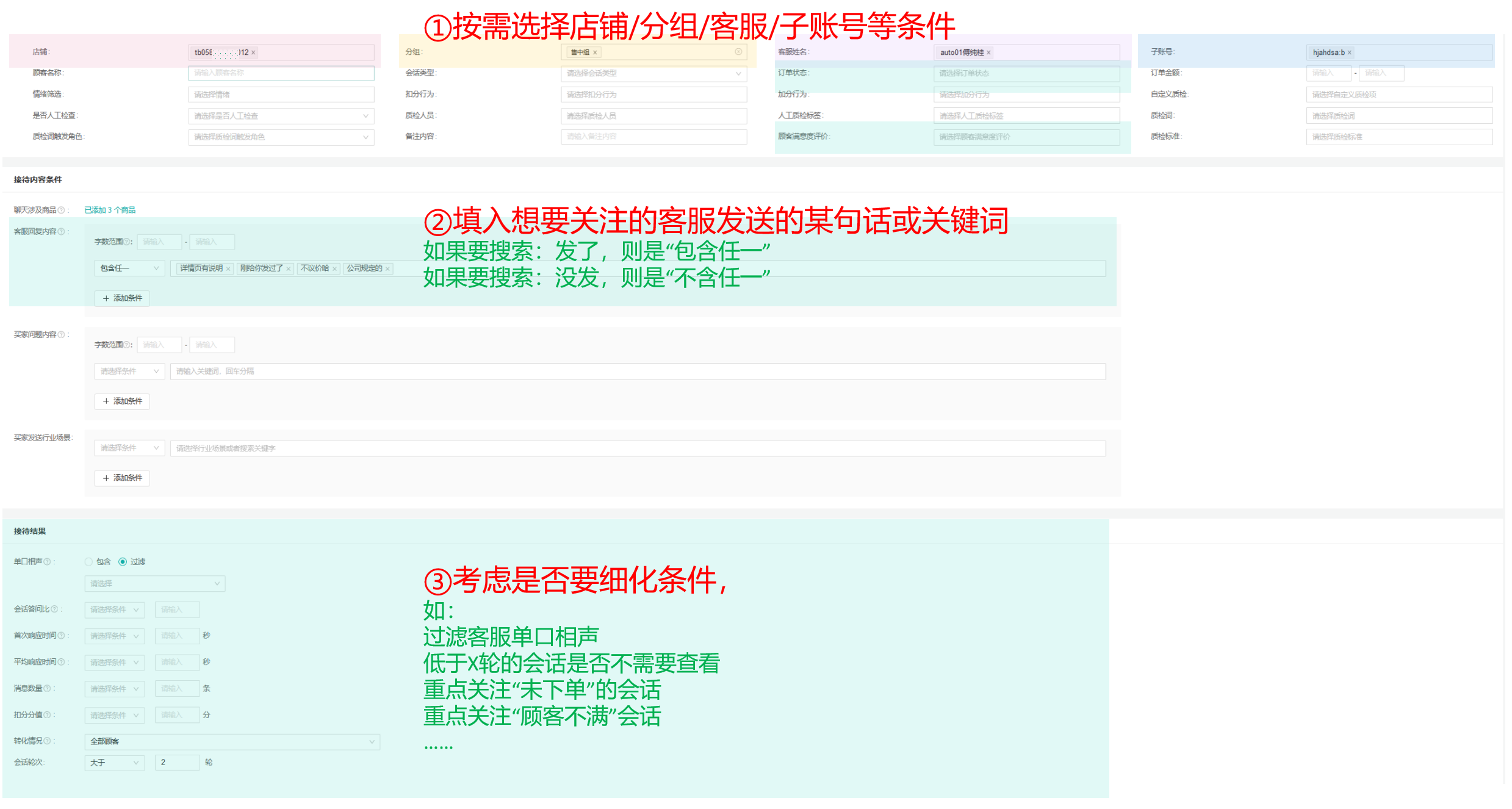Click 添加条件 under 客服回复内容
1512x809 pixels.
pyautogui.click(x=122, y=298)
